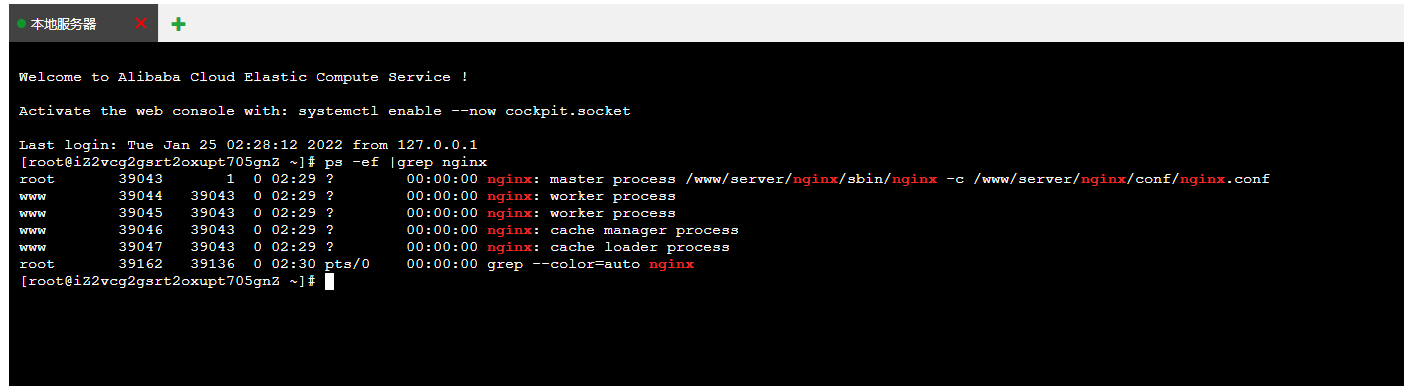The image size is (1404, 386).
Task: Click PID 39044 in the worker process row
Action: (140, 196)
